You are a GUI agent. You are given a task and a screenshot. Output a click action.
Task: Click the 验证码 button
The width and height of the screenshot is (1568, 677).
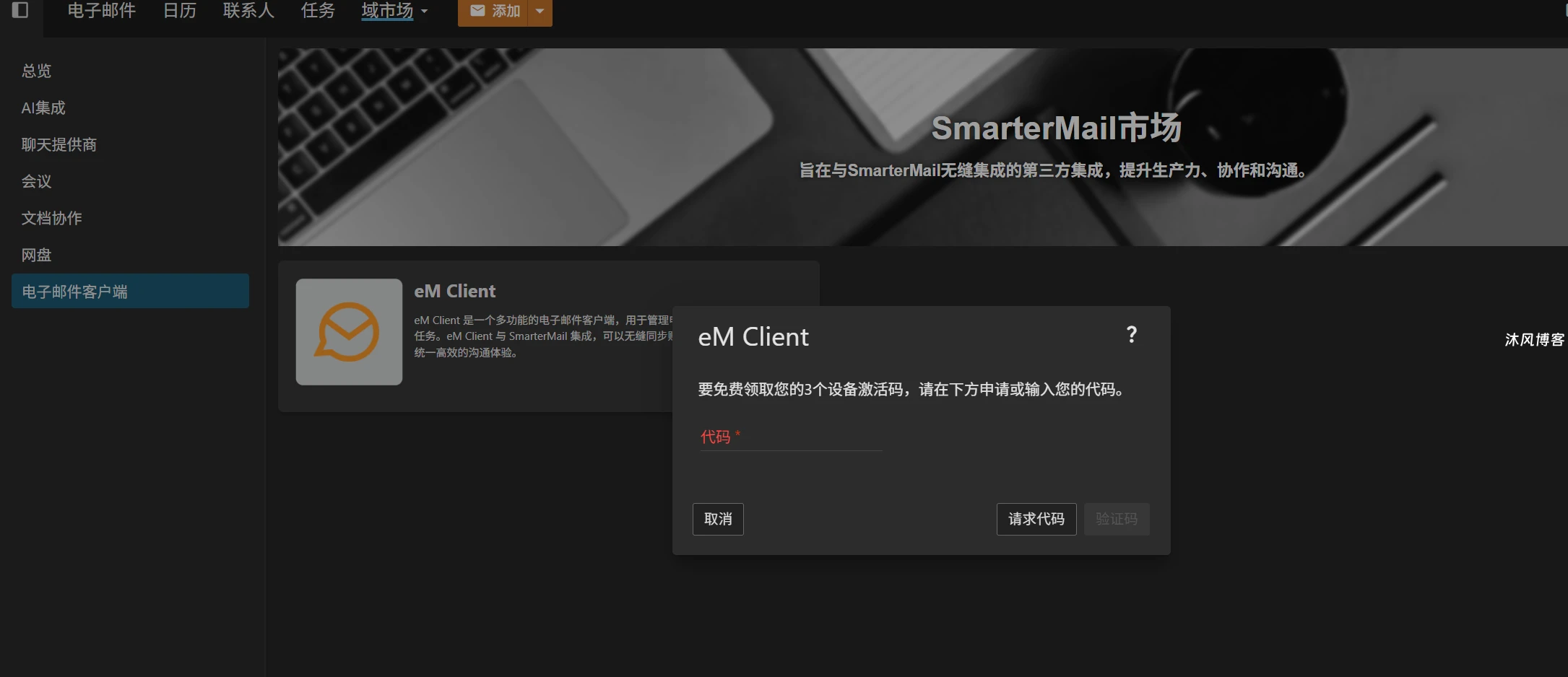click(x=1117, y=519)
